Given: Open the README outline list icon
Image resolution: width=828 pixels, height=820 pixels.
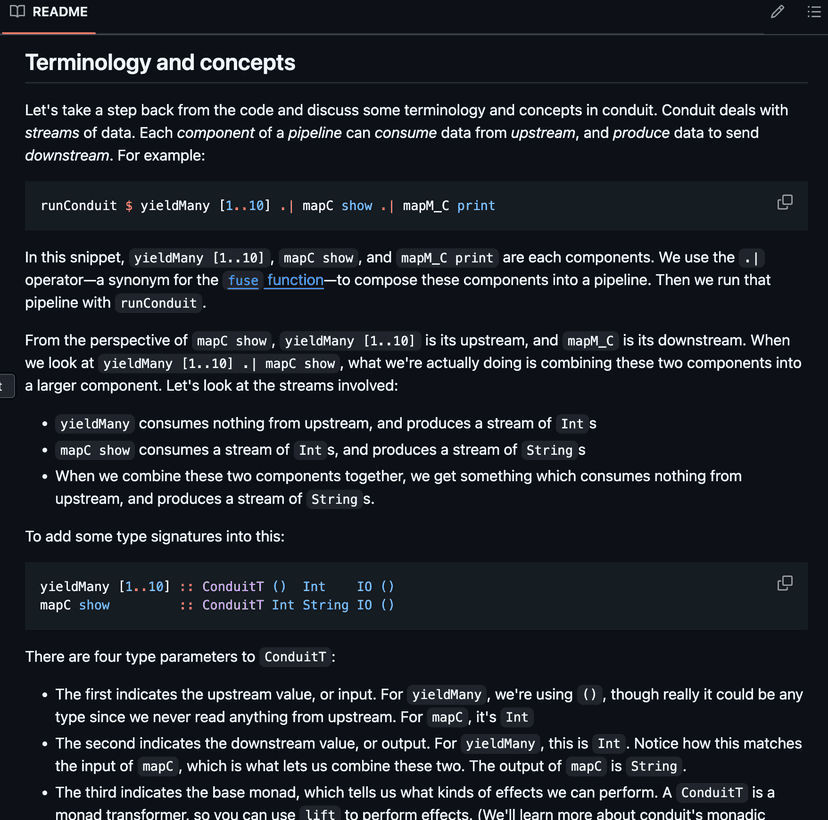Looking at the screenshot, I should click(814, 12).
